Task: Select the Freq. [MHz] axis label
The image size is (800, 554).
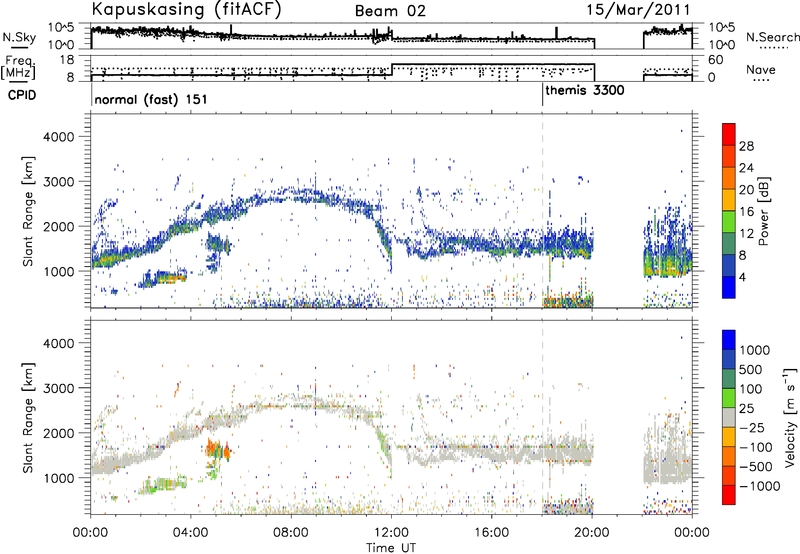Action: tap(19, 68)
